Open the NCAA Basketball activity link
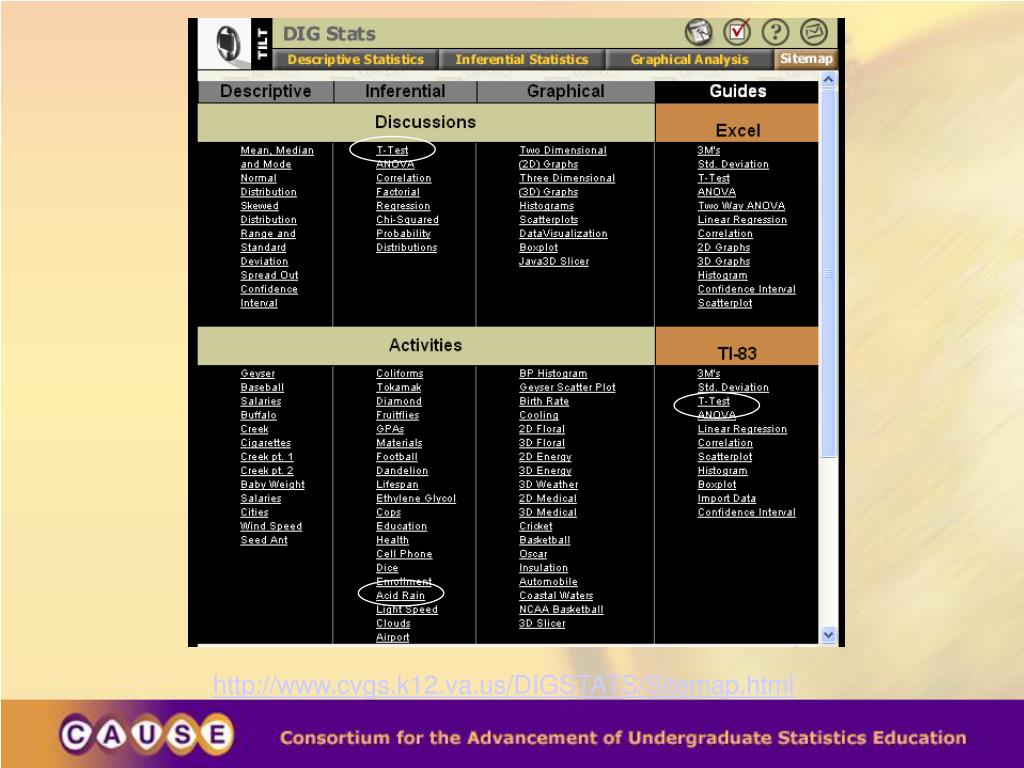 point(561,609)
